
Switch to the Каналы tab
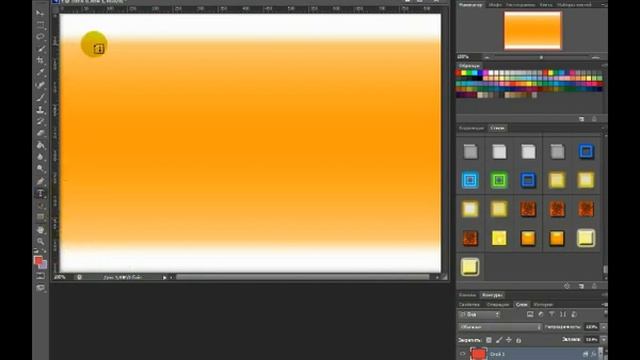click(467, 295)
